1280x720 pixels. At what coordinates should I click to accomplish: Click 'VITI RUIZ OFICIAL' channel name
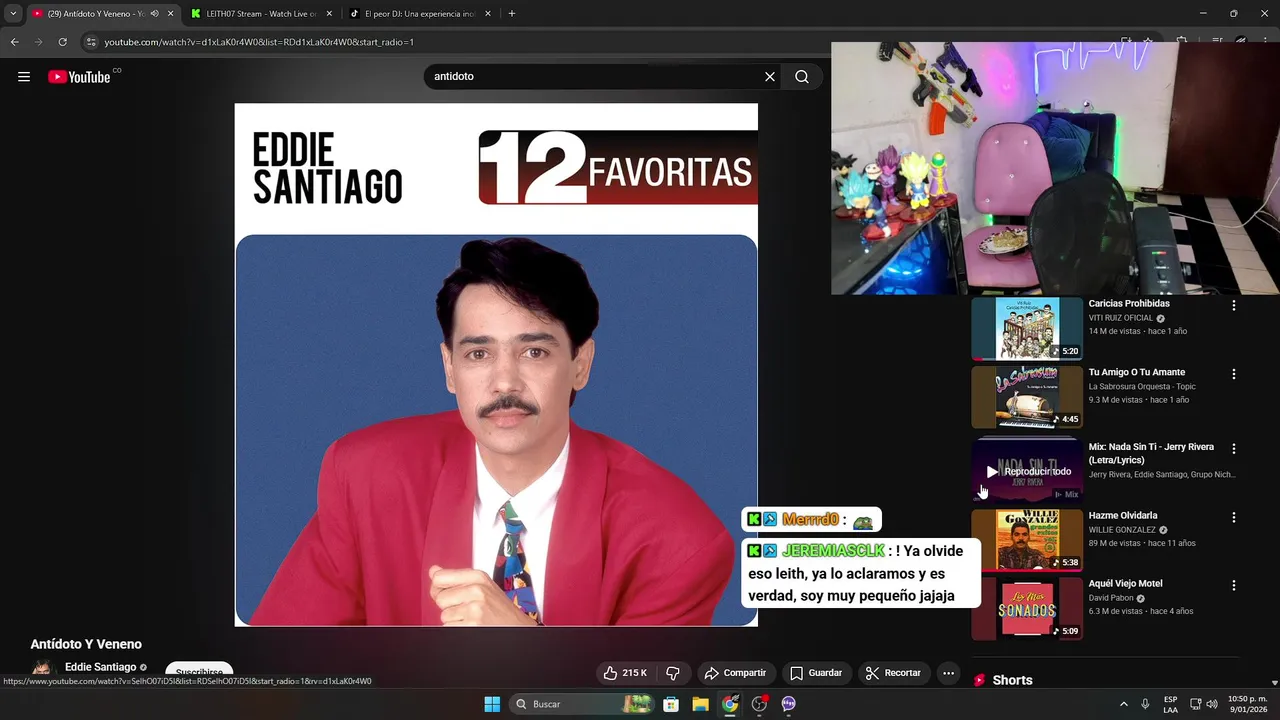coord(1121,318)
